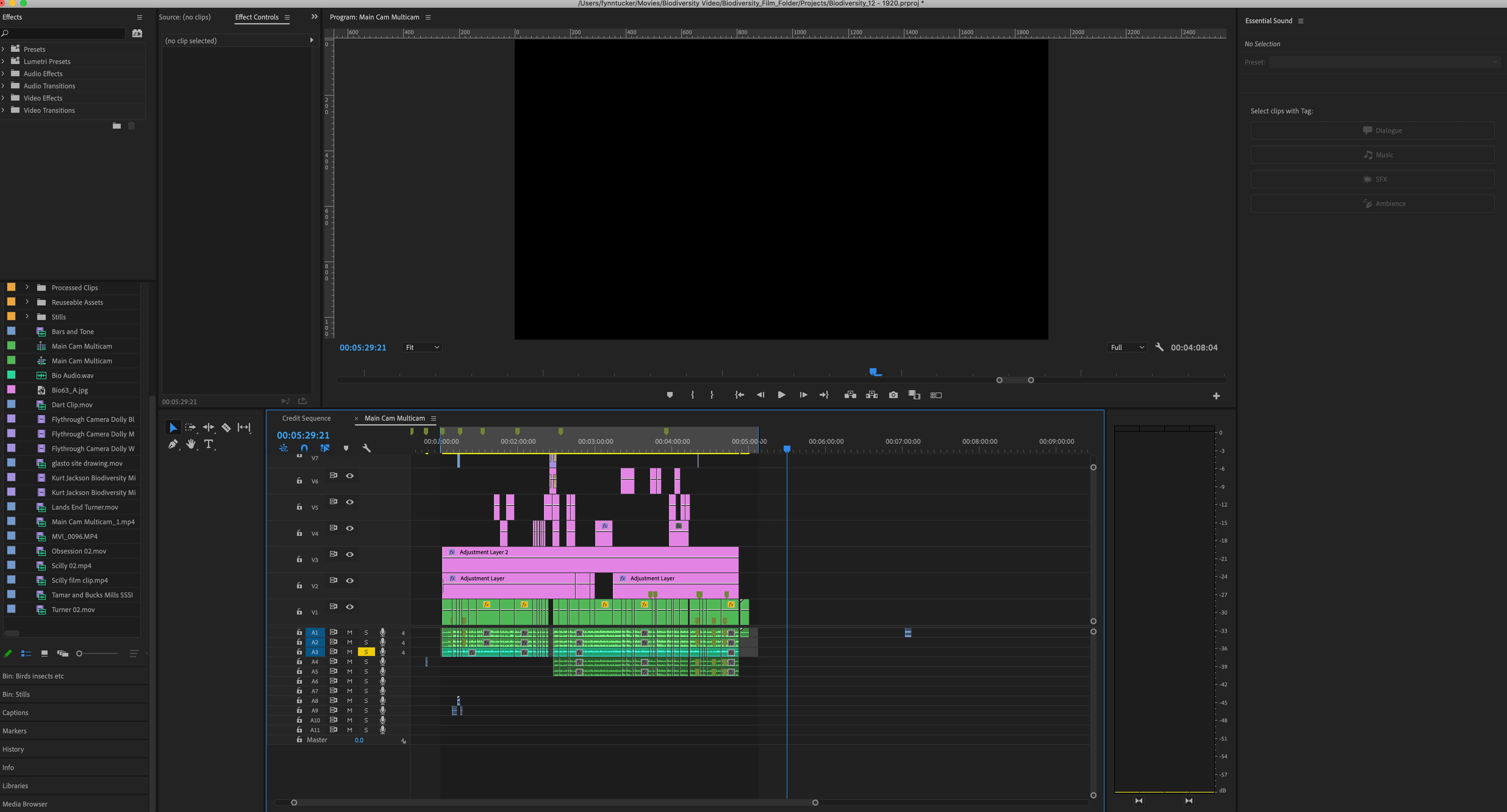The height and width of the screenshot is (812, 1507).
Task: Select Bio Audio.wav in project panel
Action: tap(73, 375)
